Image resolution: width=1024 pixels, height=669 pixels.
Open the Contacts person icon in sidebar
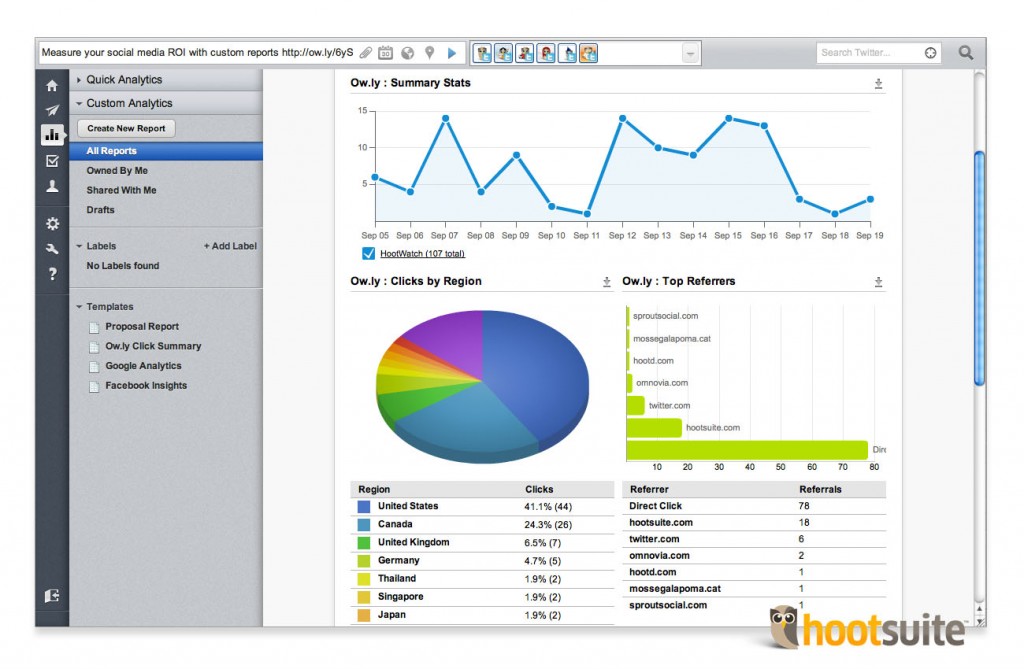tap(52, 186)
